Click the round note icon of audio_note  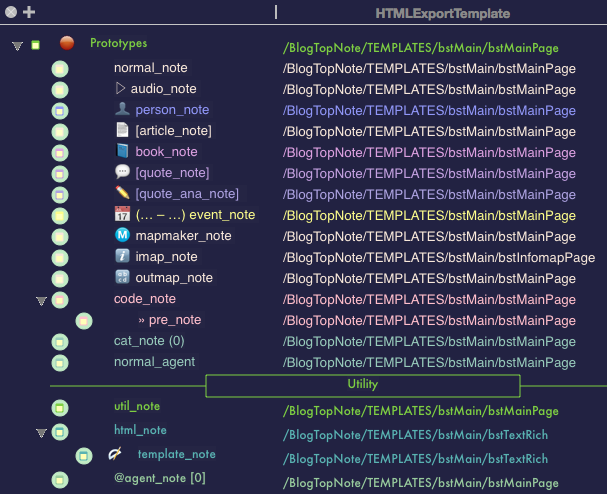click(x=60, y=90)
